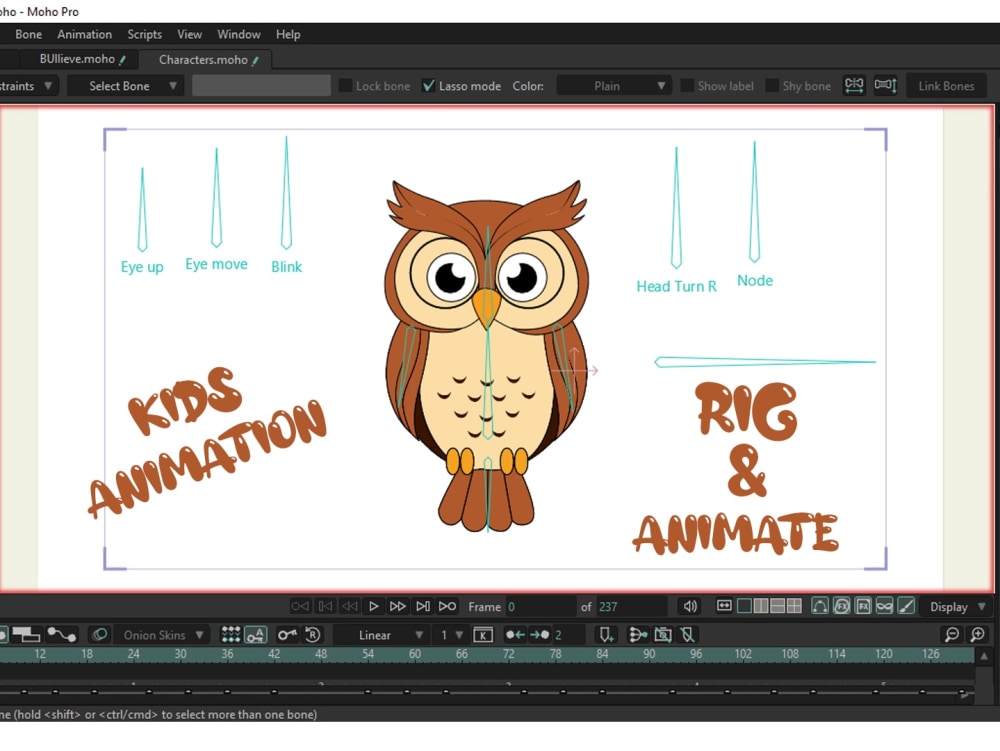The width and height of the screenshot is (1000, 751).
Task: Enable the Show label checkbox
Action: click(687, 85)
